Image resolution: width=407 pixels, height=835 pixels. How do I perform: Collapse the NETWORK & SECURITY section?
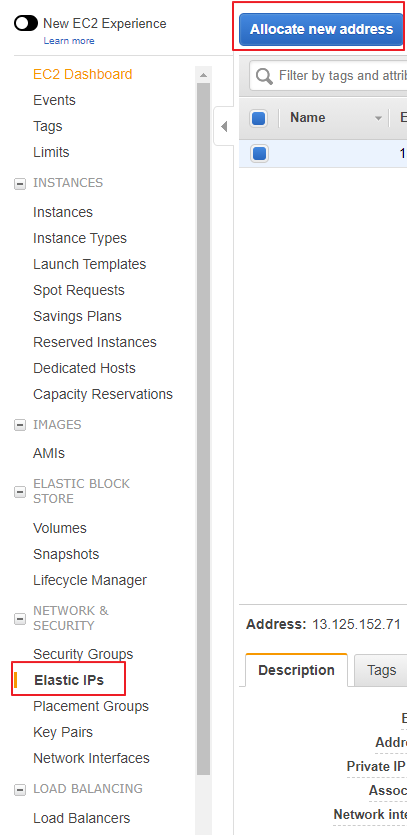(20, 618)
